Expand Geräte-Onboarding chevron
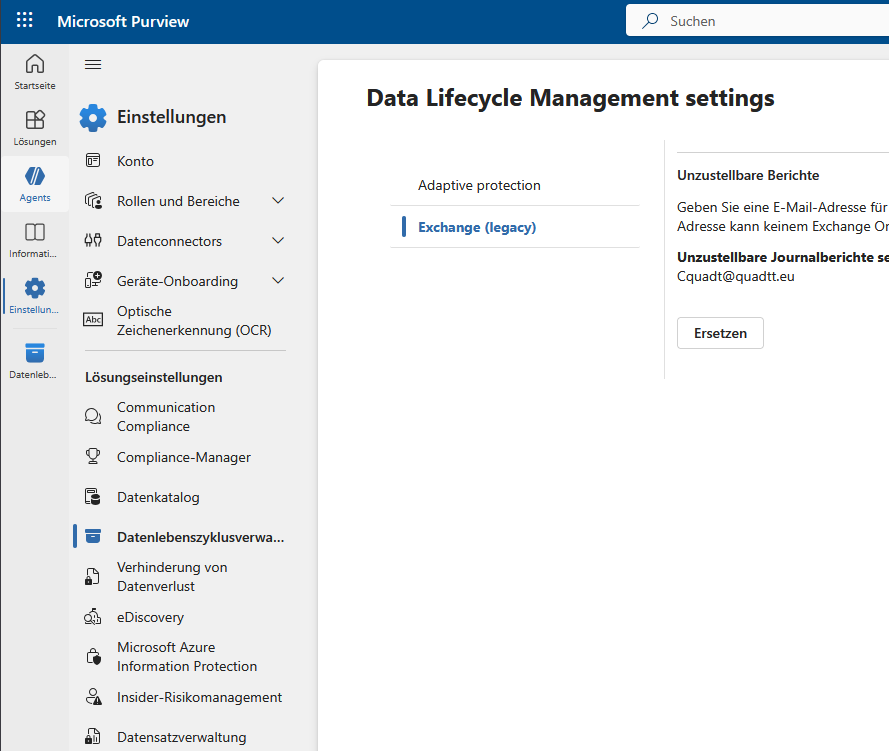 [x=278, y=281]
